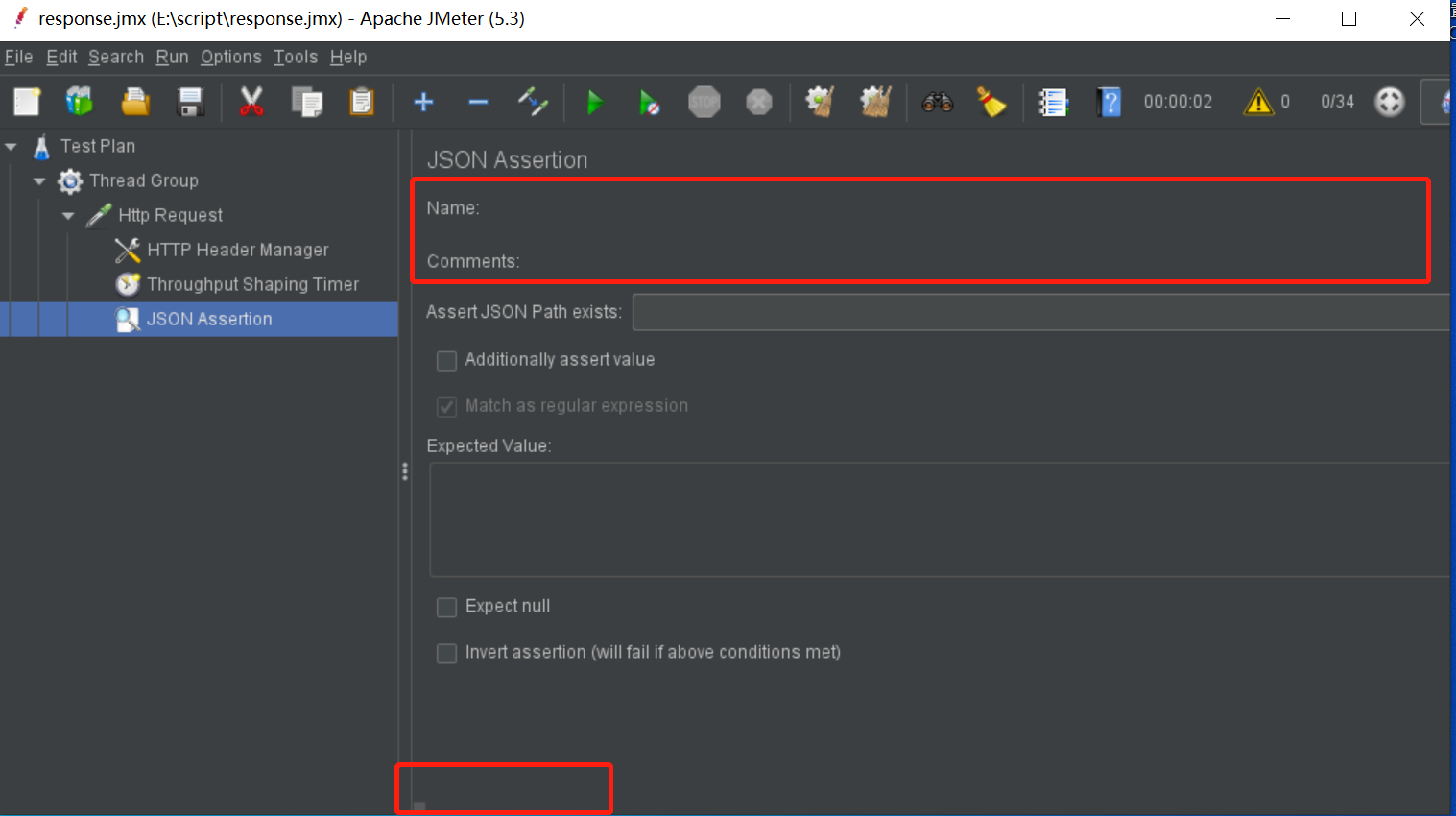This screenshot has height=816, width=1456.
Task: Click the Cut scissors icon
Action: [x=251, y=102]
